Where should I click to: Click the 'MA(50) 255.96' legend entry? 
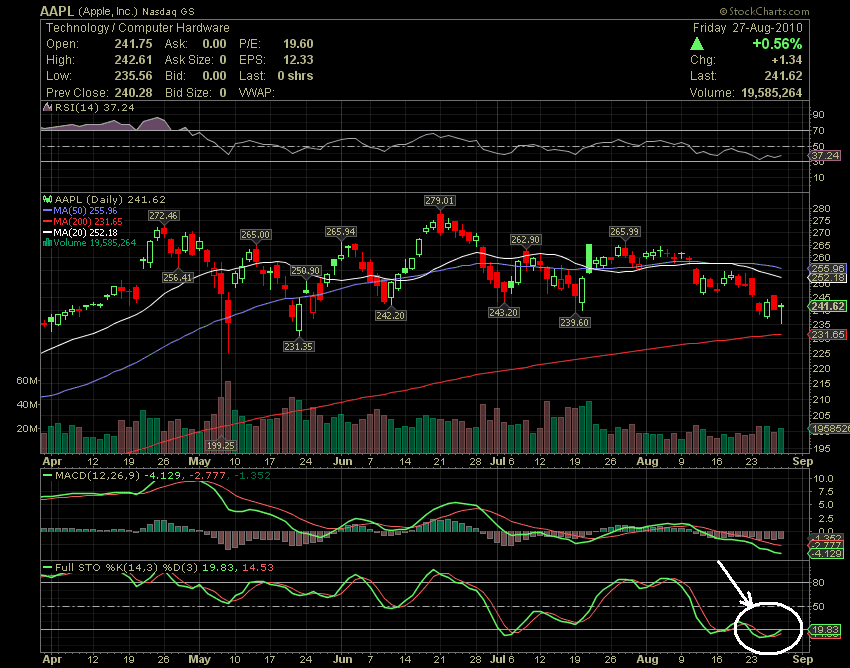[x=85, y=210]
